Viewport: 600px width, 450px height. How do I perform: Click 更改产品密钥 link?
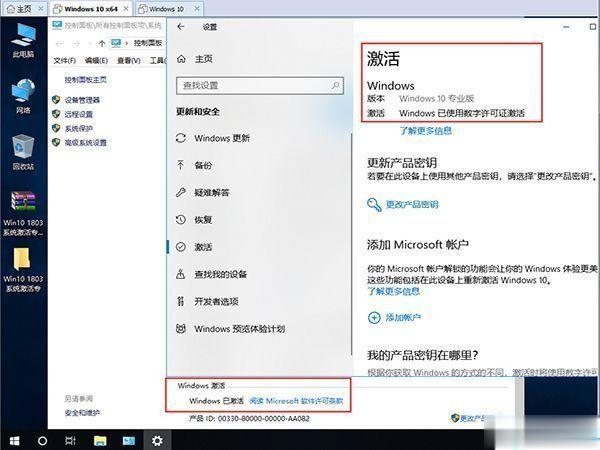click(x=412, y=204)
